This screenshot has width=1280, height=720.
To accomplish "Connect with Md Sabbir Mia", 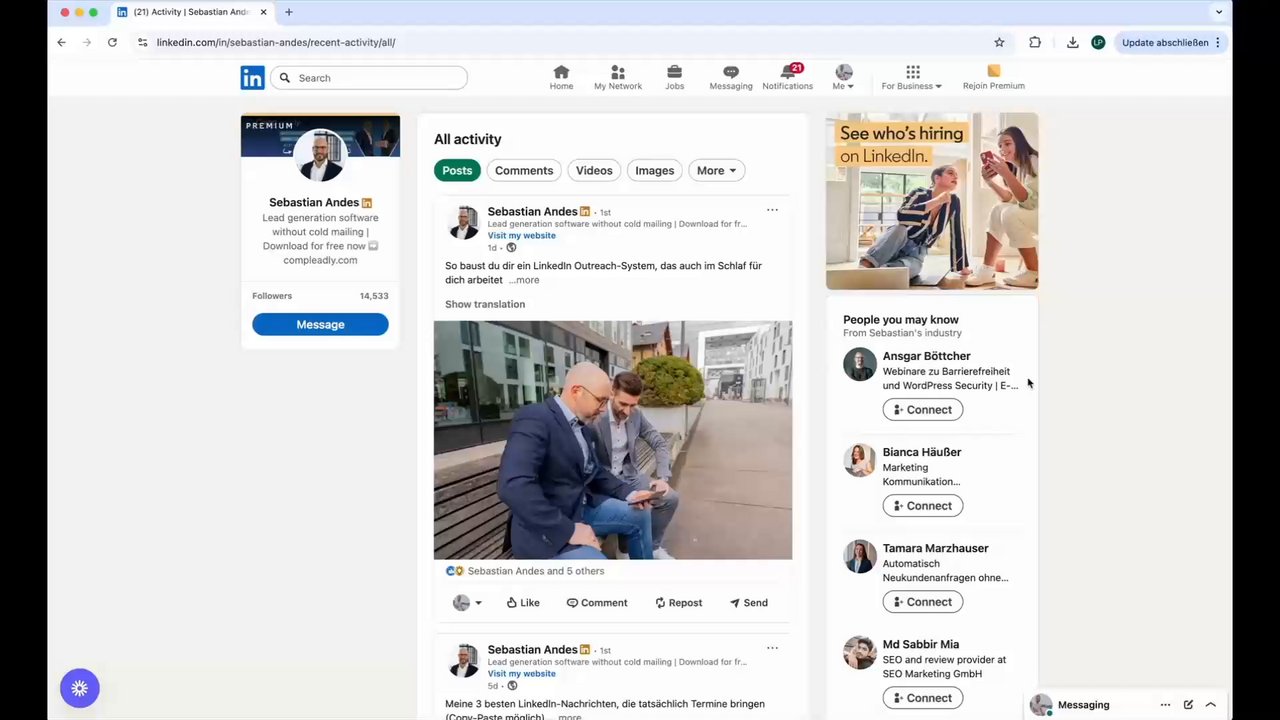I will [923, 697].
